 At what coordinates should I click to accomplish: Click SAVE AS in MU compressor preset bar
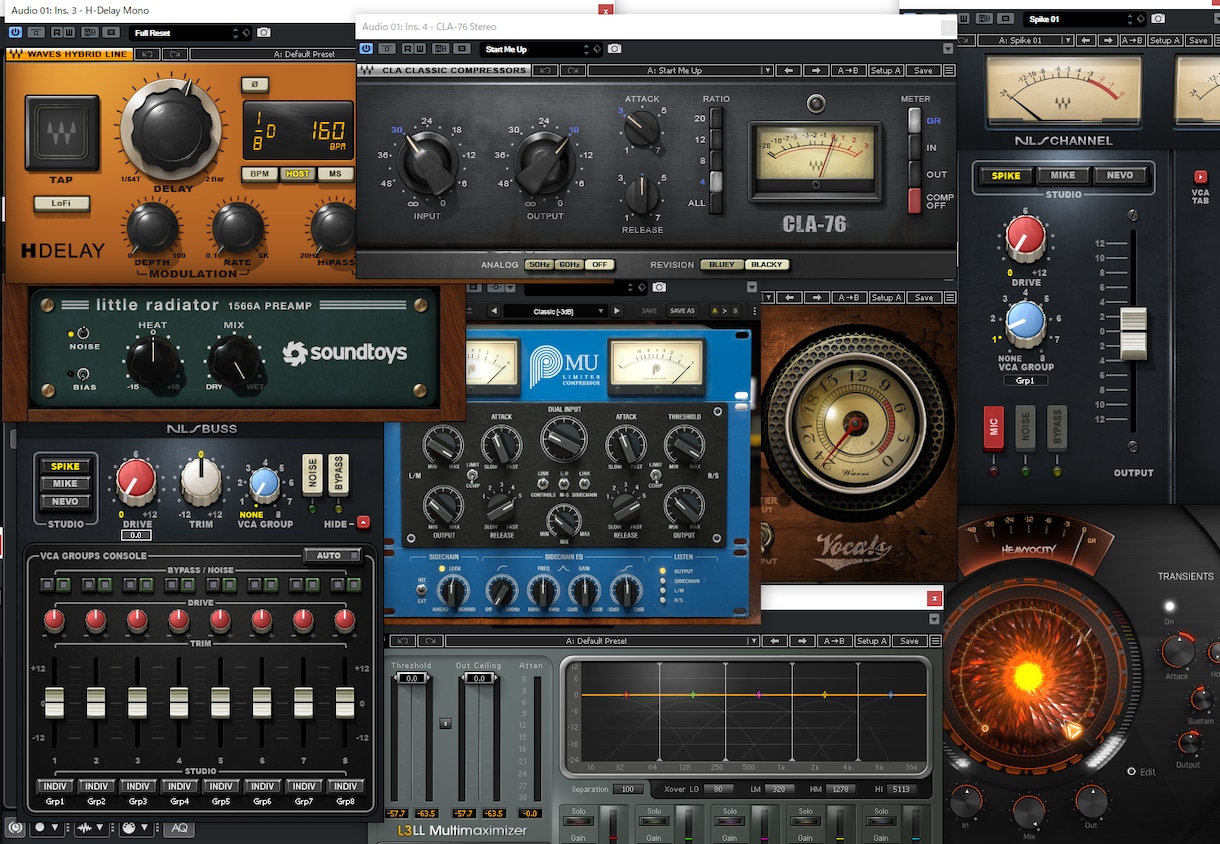[682, 311]
